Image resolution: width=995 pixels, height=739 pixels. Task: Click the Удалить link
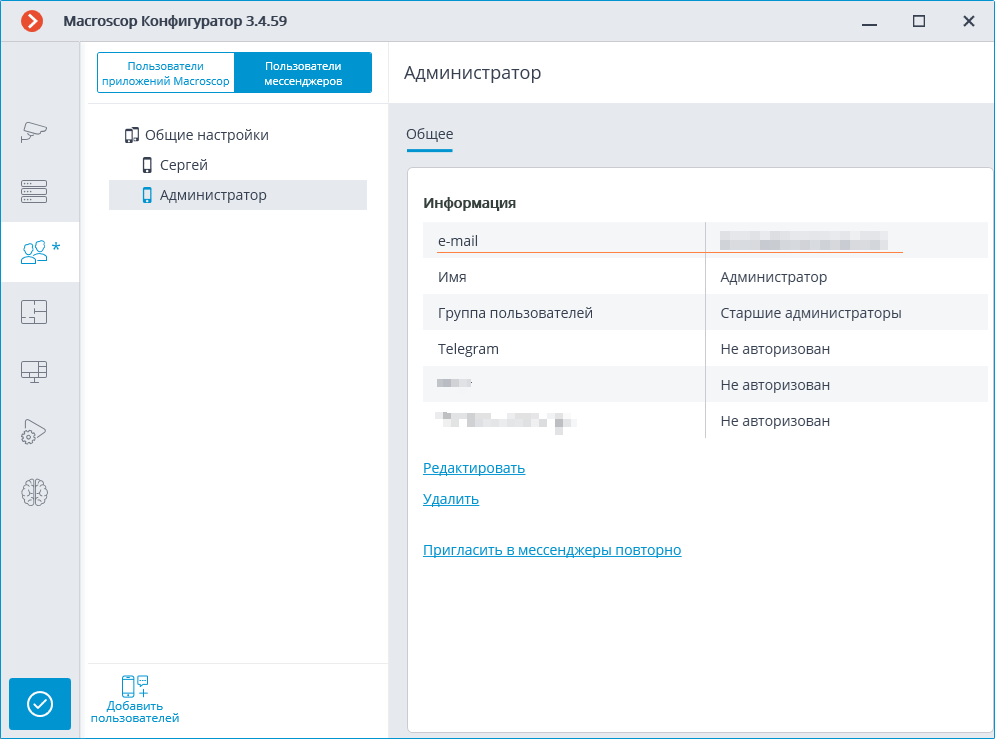click(x=451, y=499)
